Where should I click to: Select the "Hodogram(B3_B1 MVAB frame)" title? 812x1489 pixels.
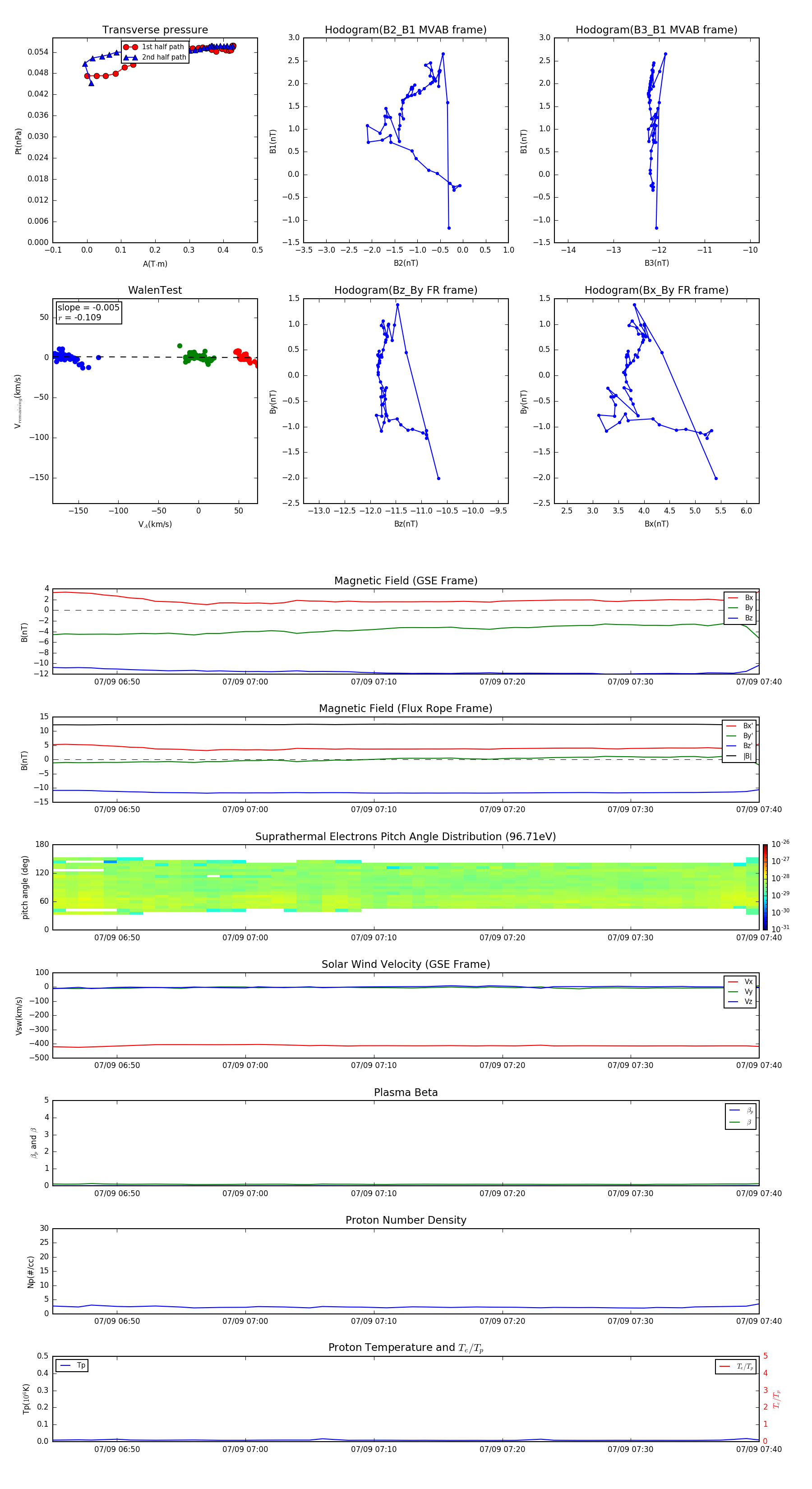click(656, 30)
